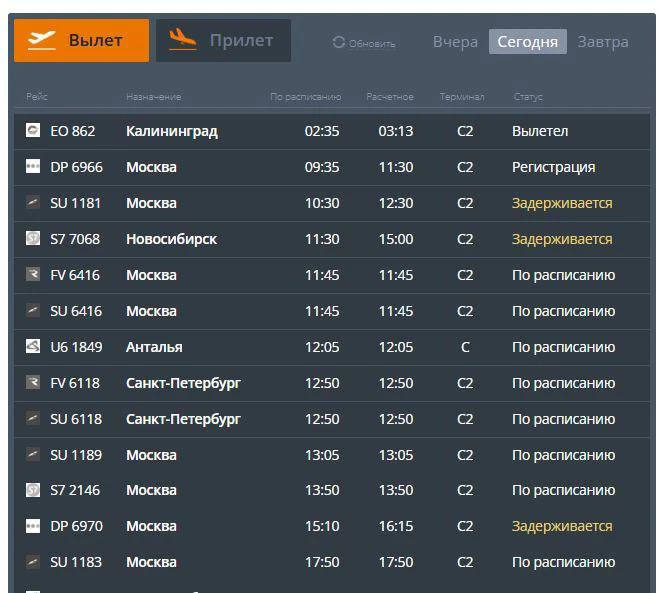Click the refresh icon next to Обновить

(339, 42)
